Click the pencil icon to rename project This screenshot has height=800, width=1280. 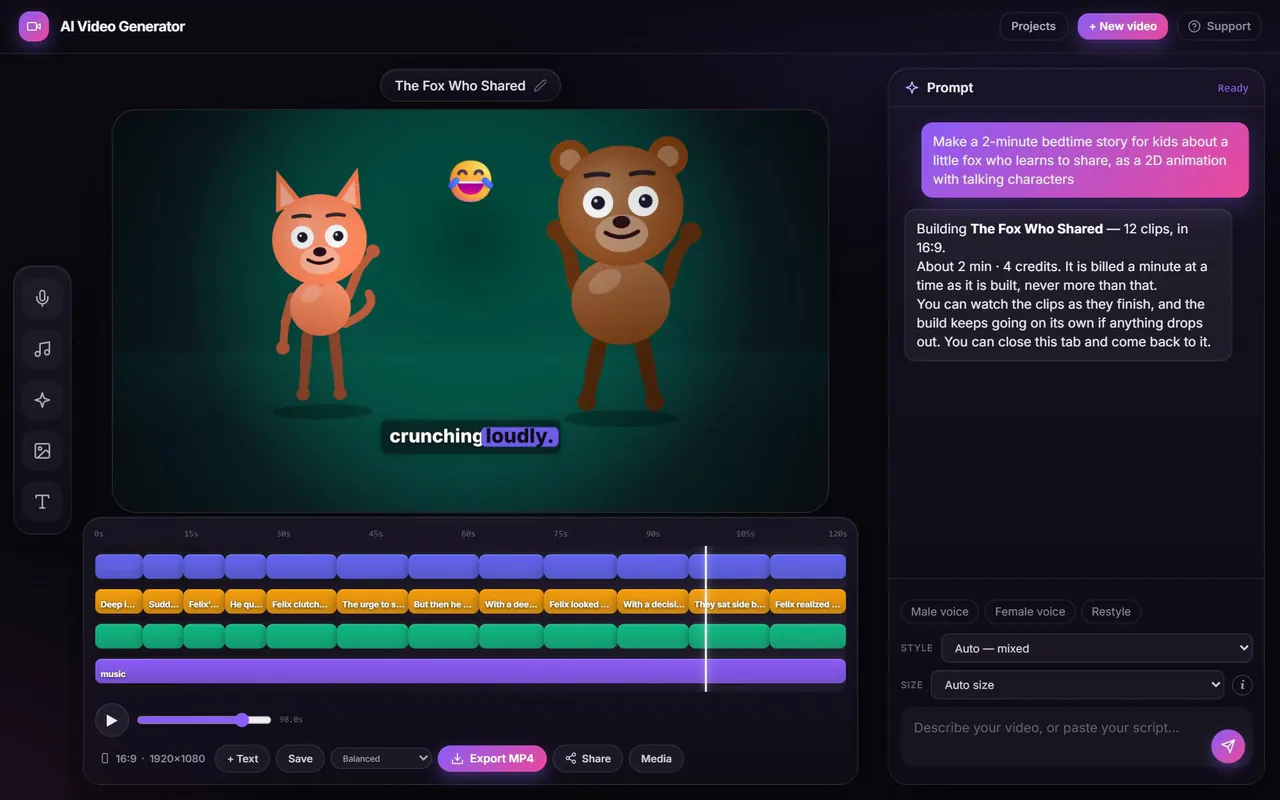(541, 86)
